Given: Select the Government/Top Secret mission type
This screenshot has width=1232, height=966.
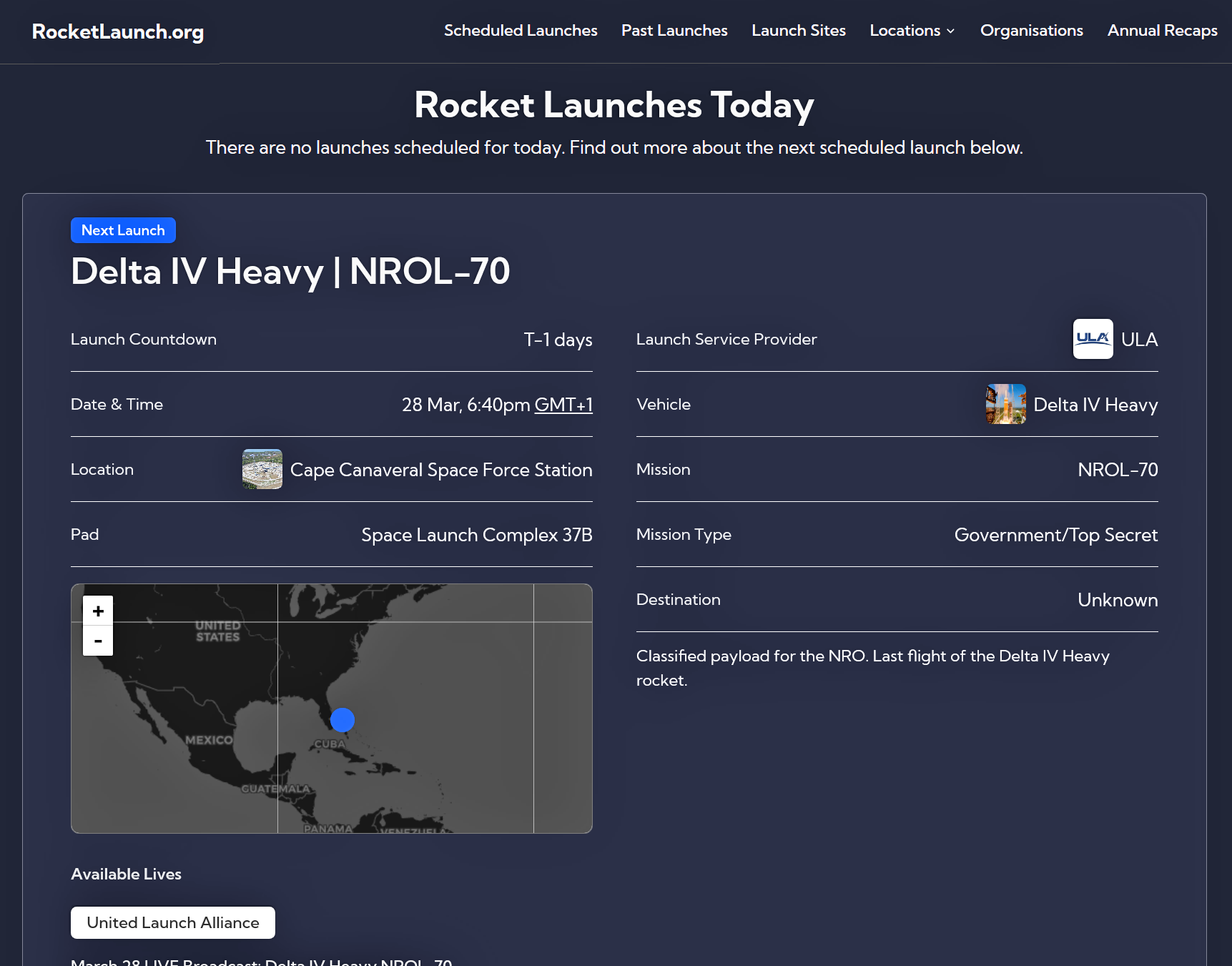Looking at the screenshot, I should pyautogui.click(x=1056, y=535).
